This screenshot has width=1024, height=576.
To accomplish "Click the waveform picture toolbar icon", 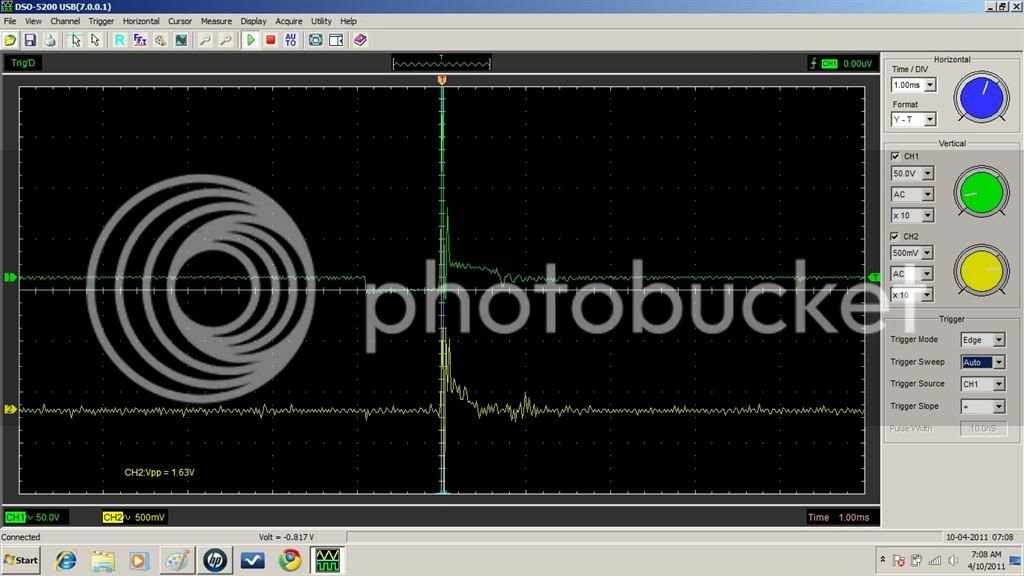I will [181, 40].
